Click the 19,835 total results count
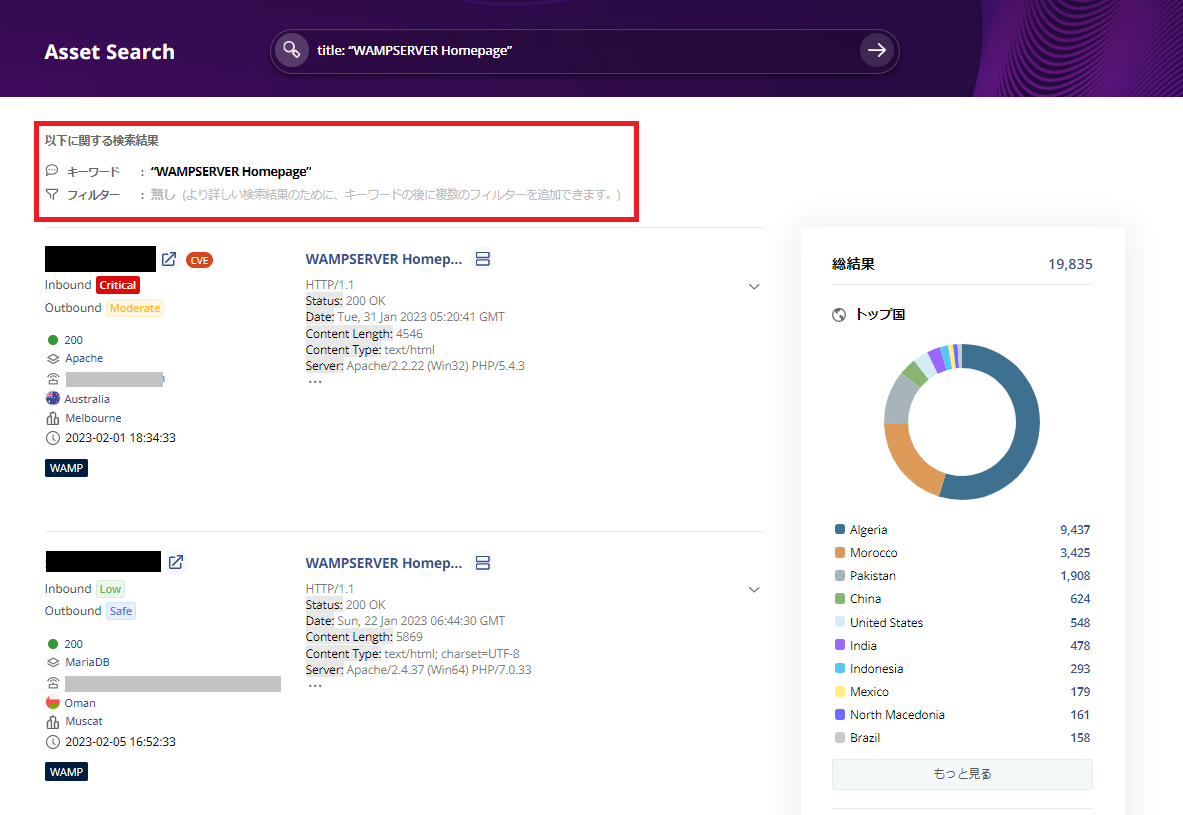 (1070, 264)
